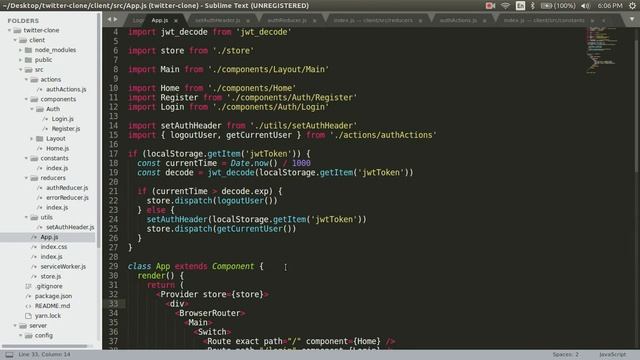Select App.js in the sidebar
Image resolution: width=640 pixels, height=360 pixels.
(49, 237)
